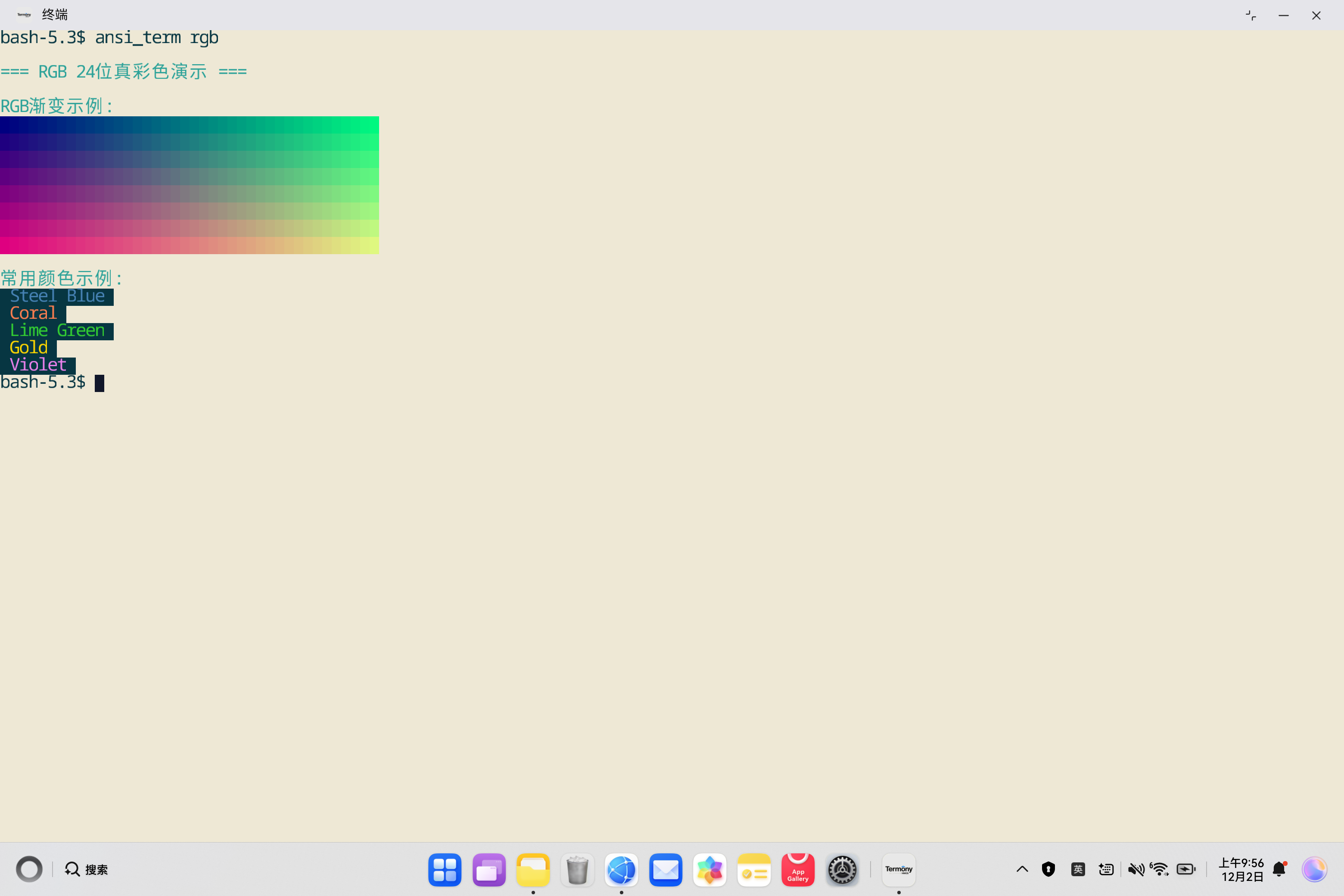Expand the hidden tray icons chevron
This screenshot has height=896, width=1344.
tap(1022, 869)
